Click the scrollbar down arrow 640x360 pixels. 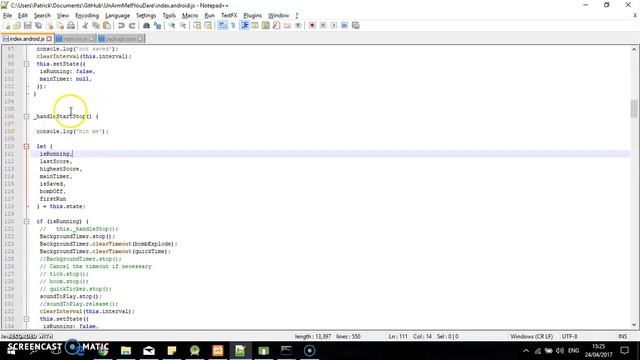pos(633,325)
